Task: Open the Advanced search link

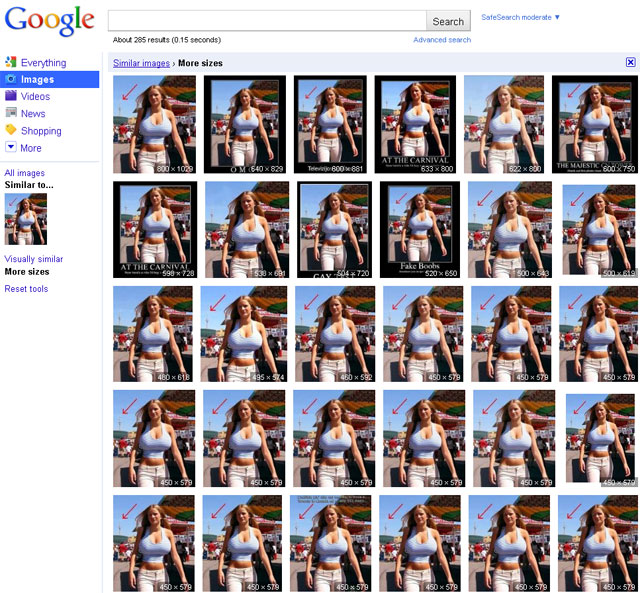Action: coord(441,40)
